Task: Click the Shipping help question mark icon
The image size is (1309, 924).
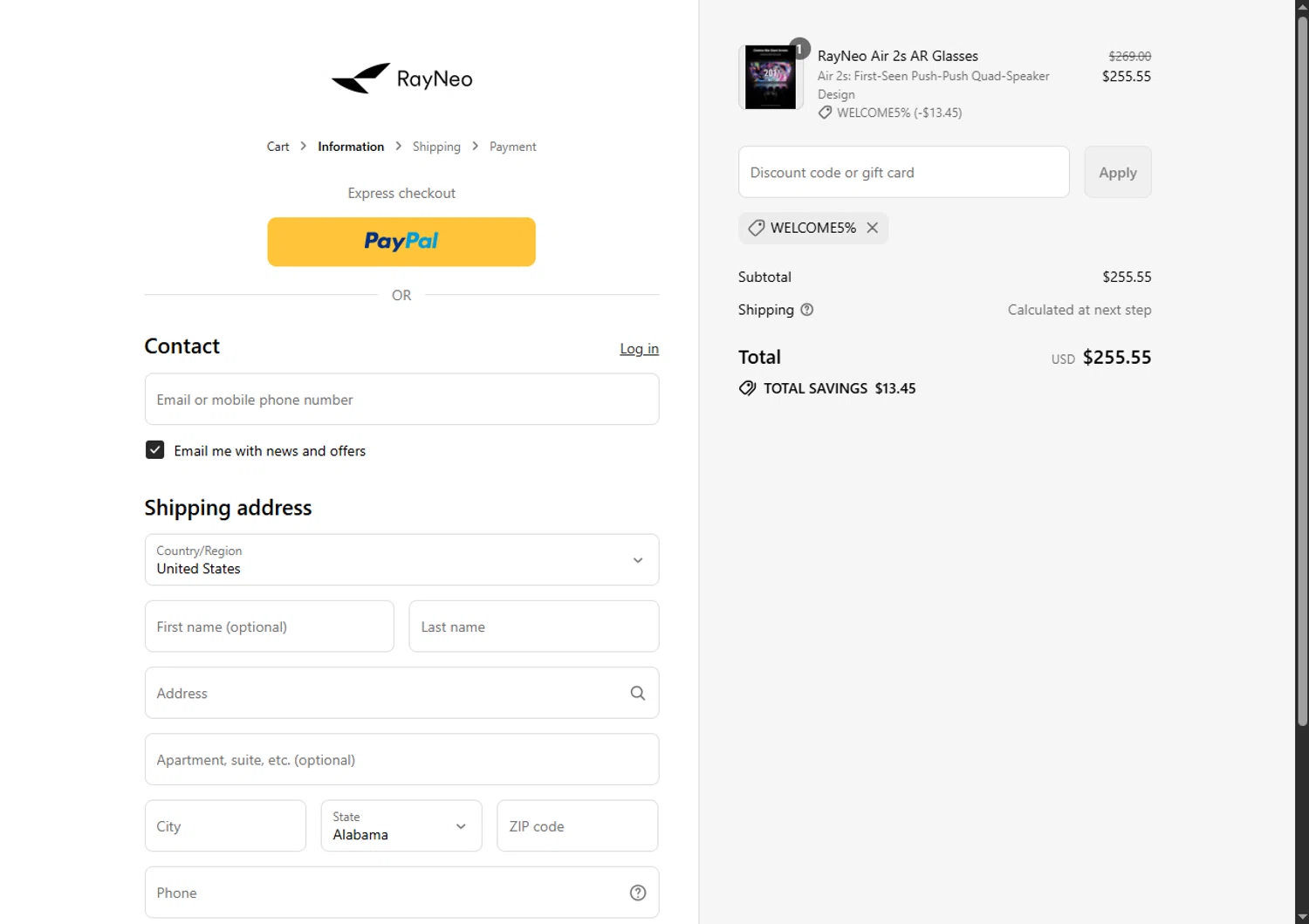Action: [x=807, y=310]
